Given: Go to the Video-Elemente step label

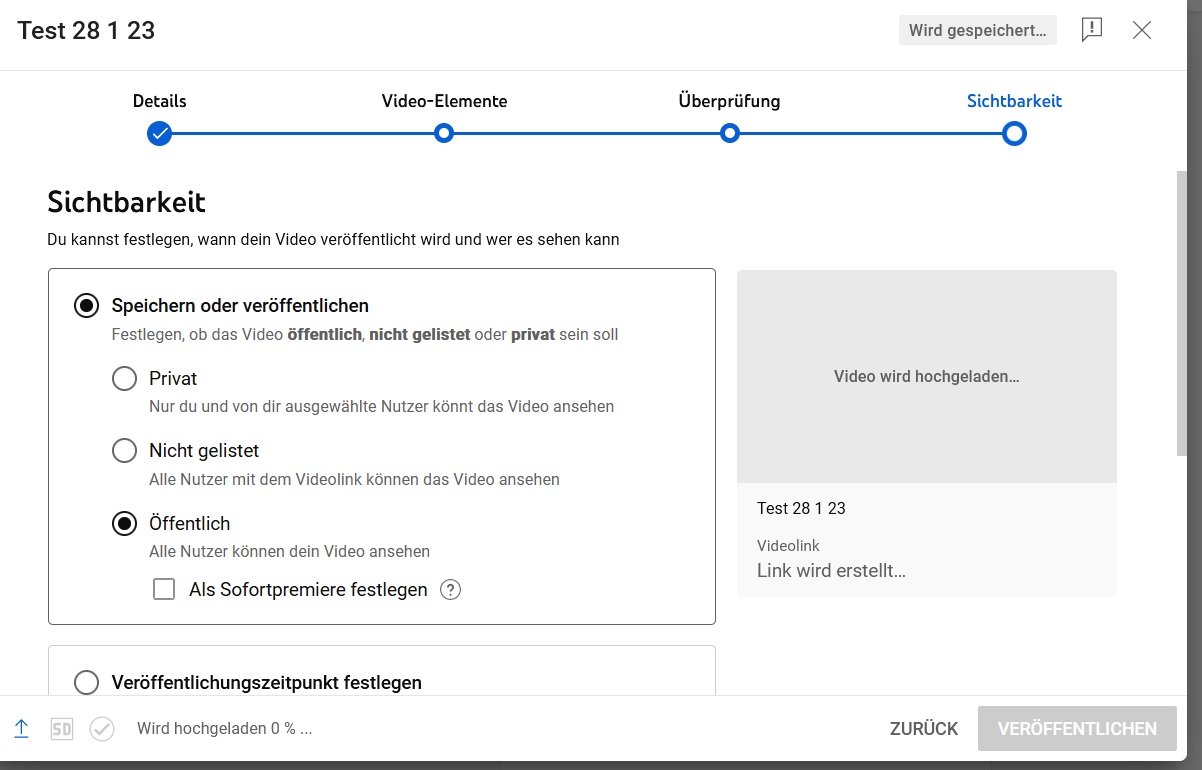Looking at the screenshot, I should tap(444, 101).
